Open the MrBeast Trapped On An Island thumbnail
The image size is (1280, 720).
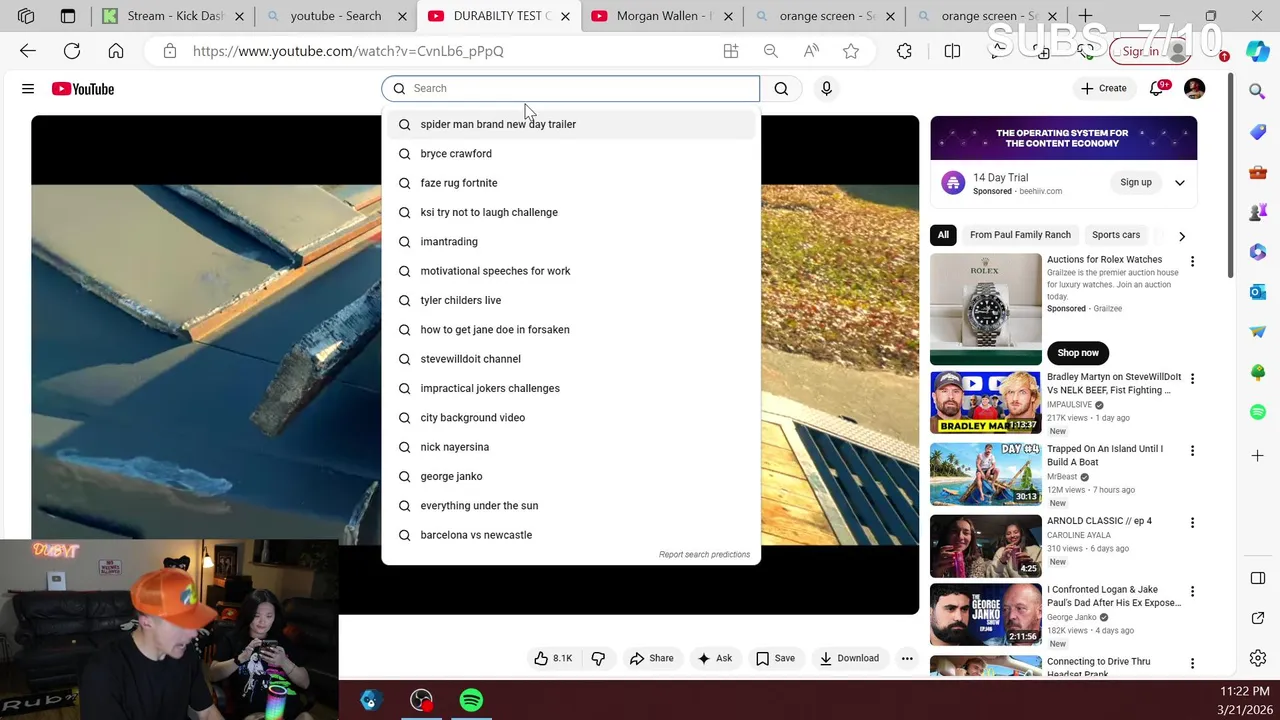[x=986, y=474]
